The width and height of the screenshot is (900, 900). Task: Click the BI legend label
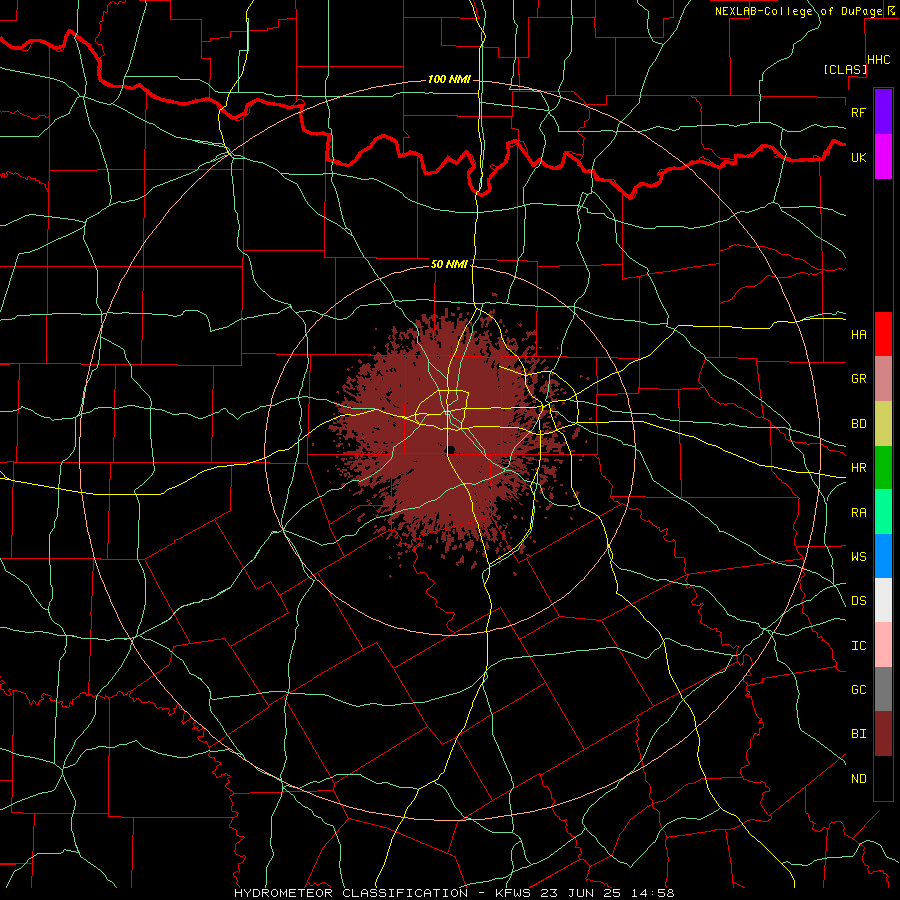click(x=858, y=734)
